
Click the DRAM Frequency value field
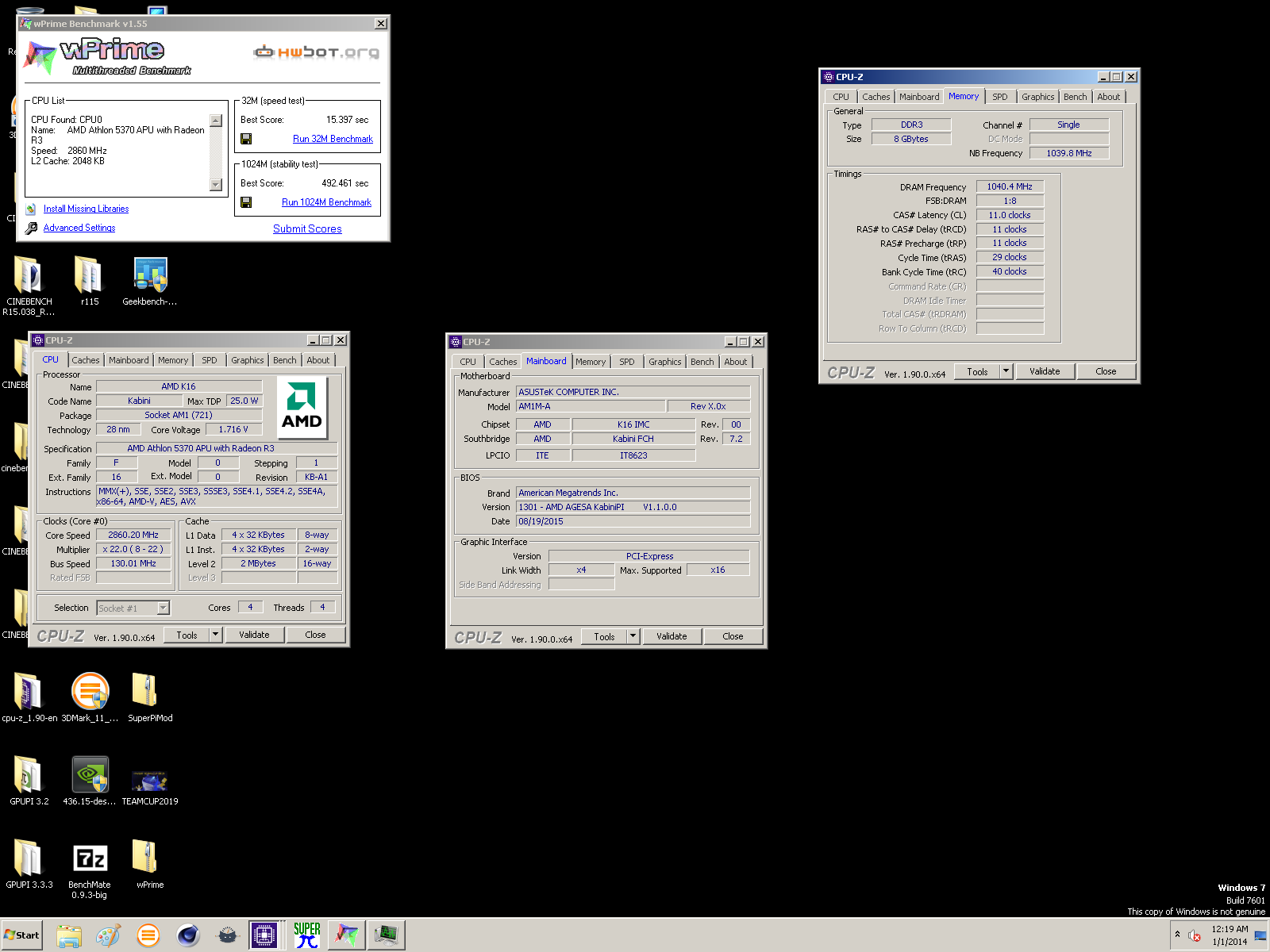pyautogui.click(x=1010, y=187)
